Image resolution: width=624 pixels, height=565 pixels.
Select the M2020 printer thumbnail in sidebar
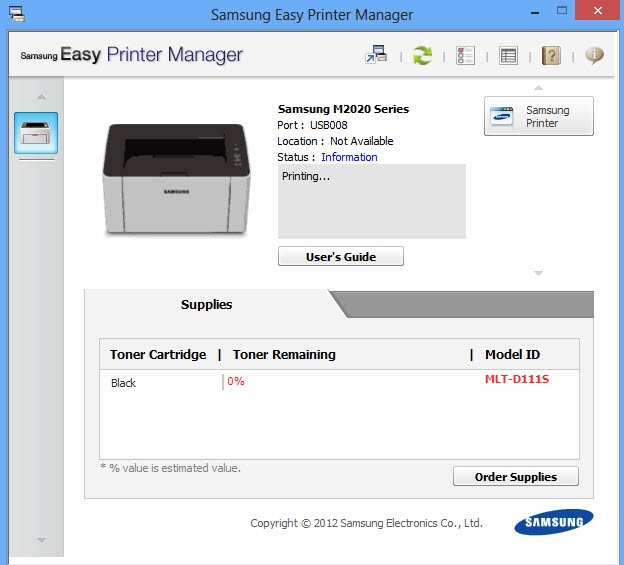click(x=36, y=133)
